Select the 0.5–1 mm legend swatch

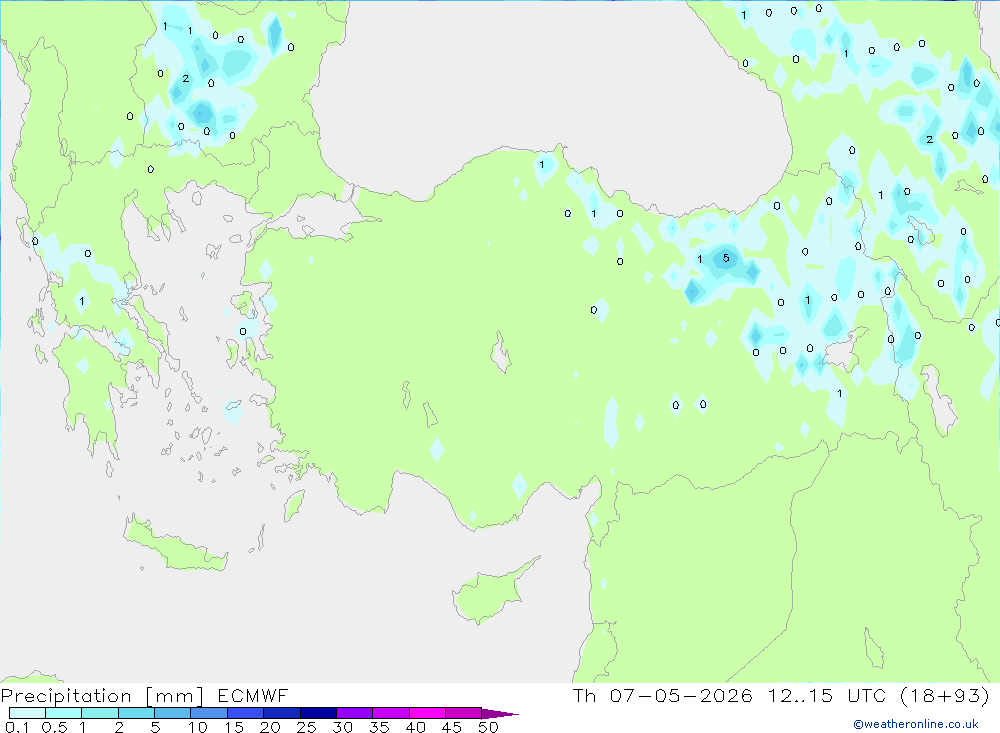(64, 713)
